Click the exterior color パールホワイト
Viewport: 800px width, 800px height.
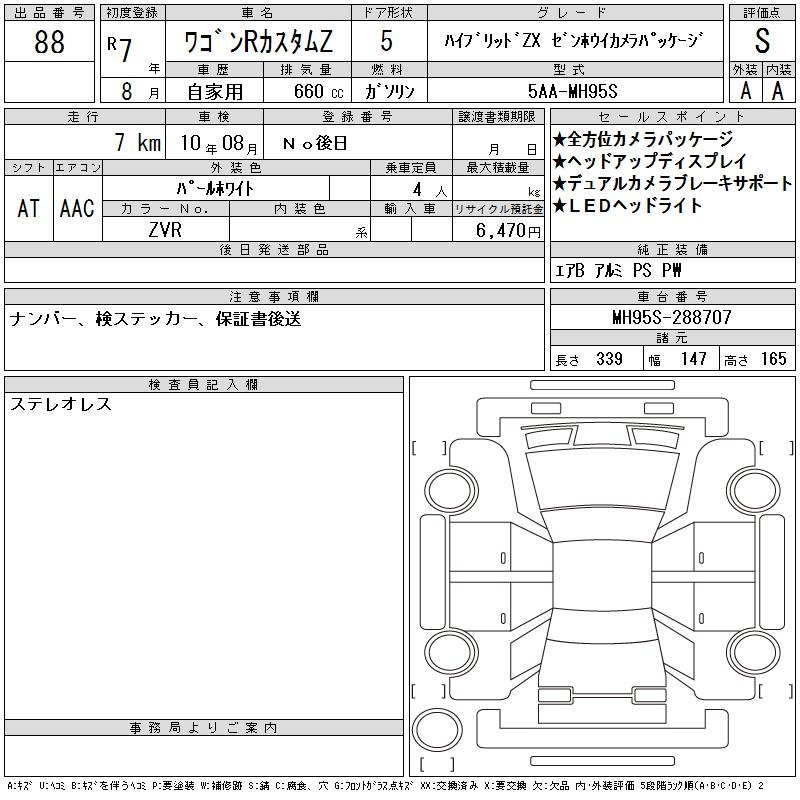tap(215, 189)
